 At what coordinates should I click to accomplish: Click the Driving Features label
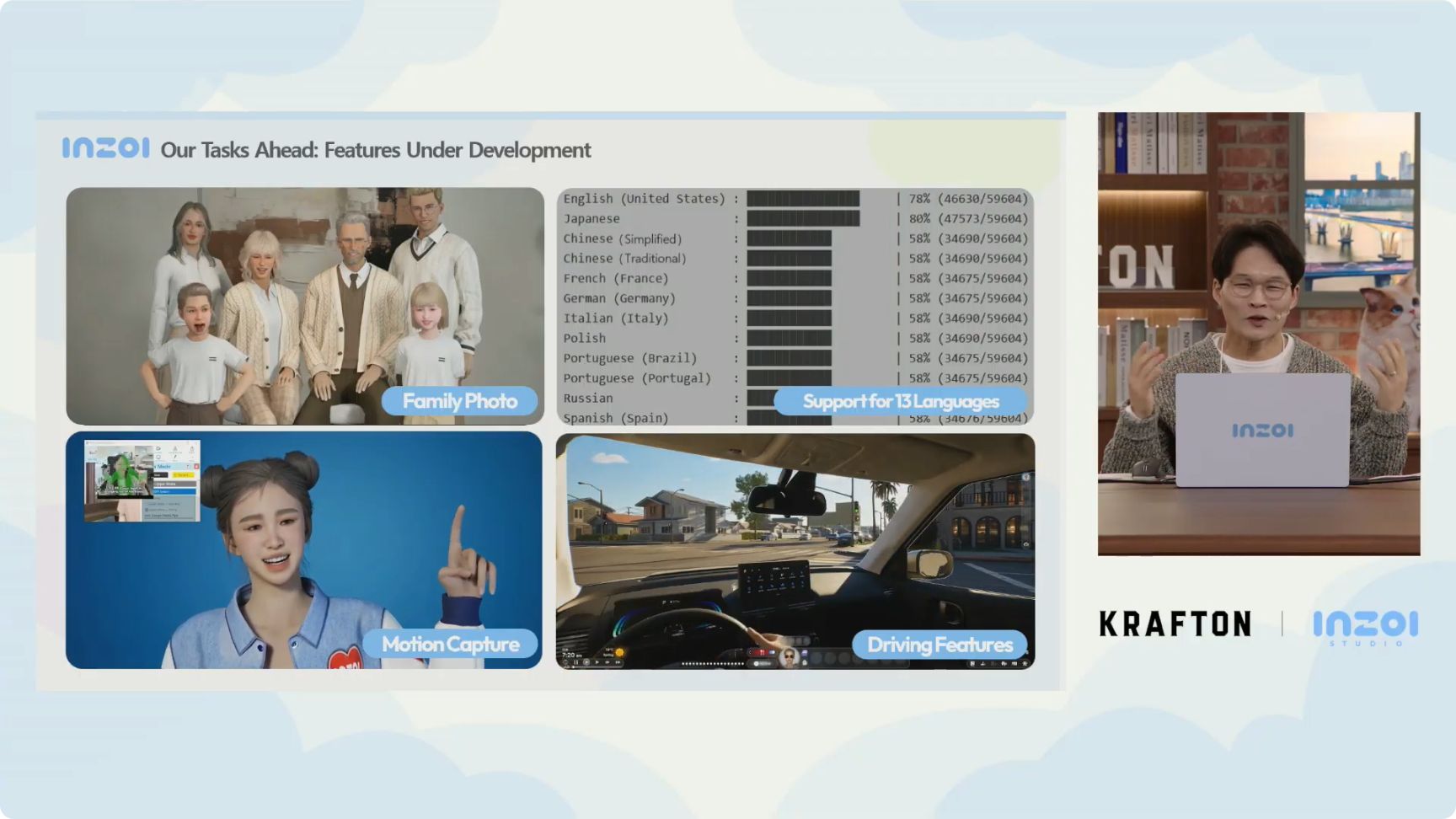click(939, 645)
